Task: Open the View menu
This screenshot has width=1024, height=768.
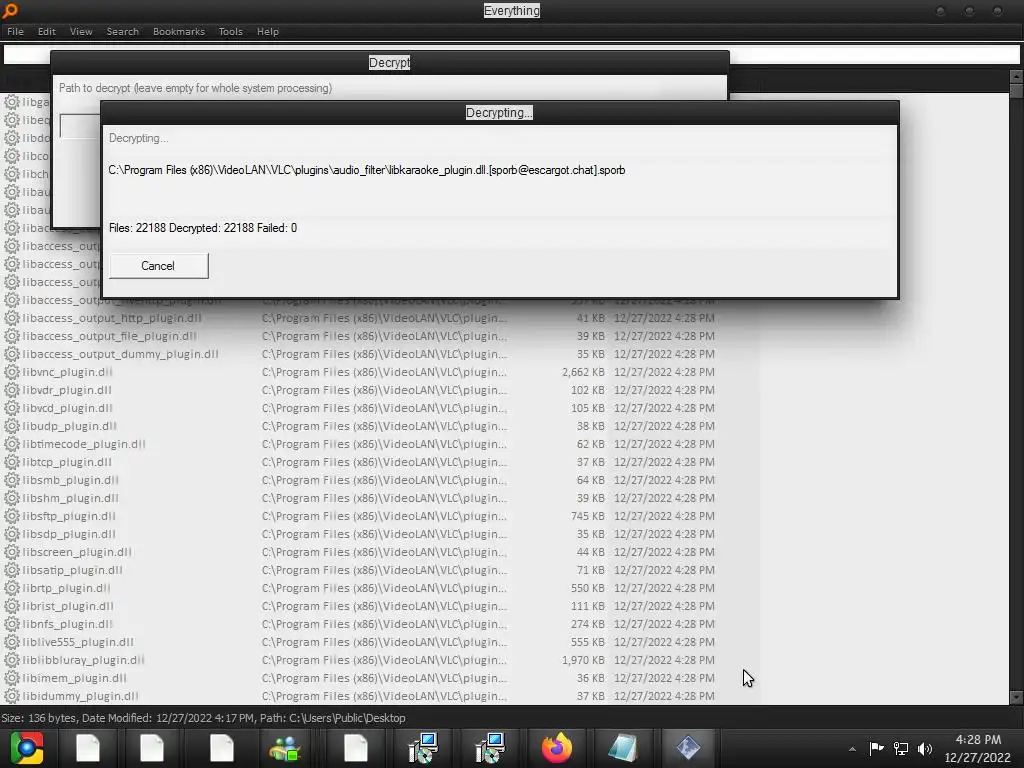Action: coord(81,31)
